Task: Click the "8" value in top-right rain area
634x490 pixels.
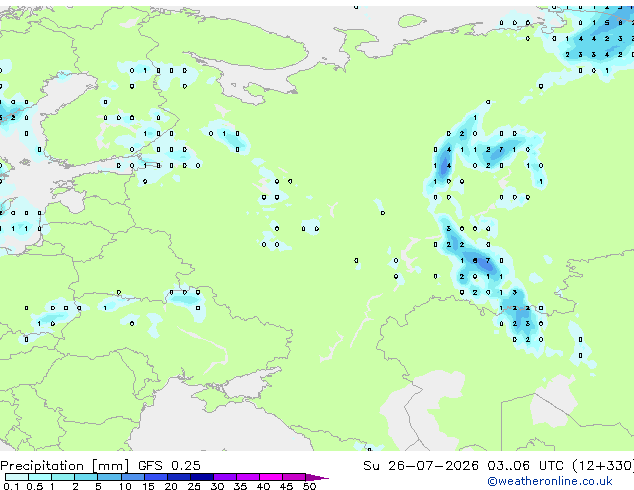Action: [620, 23]
